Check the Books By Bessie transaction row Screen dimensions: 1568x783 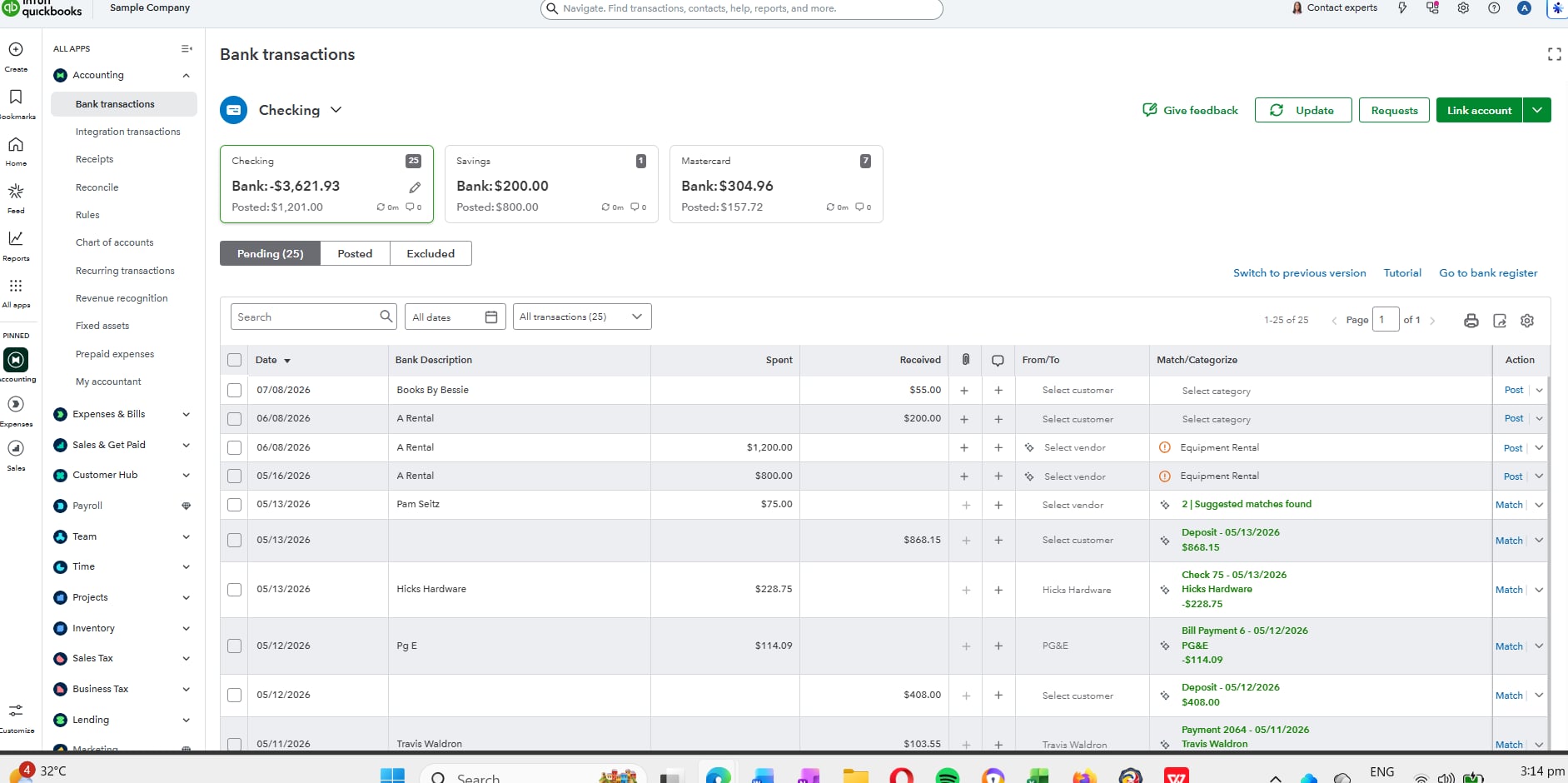(x=235, y=391)
